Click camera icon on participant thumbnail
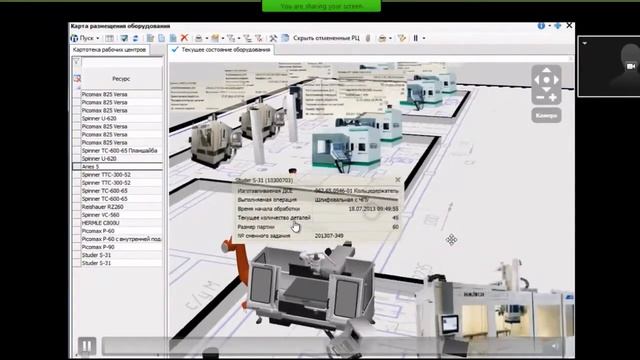Image resolution: width=640 pixels, height=360 pixels. pyautogui.click(x=631, y=66)
